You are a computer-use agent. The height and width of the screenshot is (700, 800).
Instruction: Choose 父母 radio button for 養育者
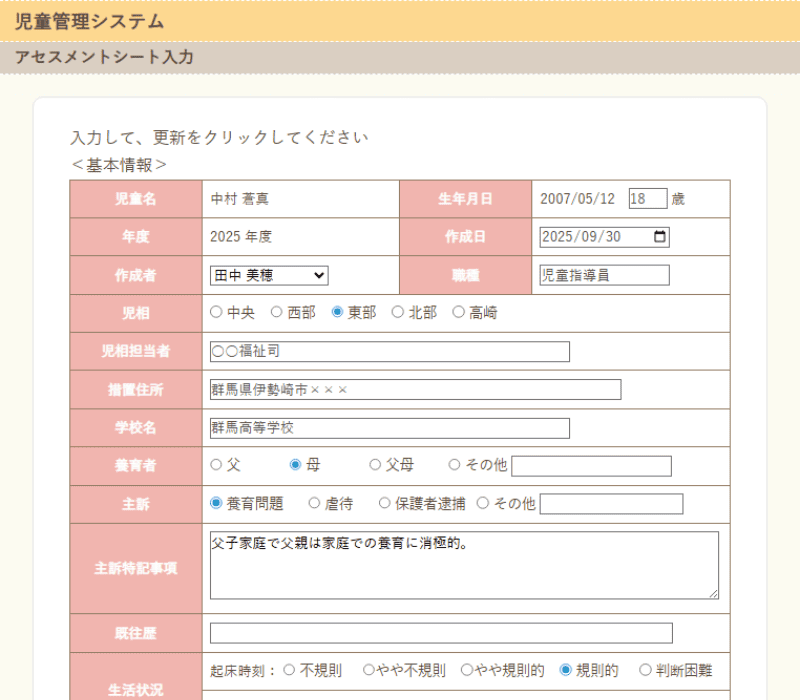click(375, 465)
